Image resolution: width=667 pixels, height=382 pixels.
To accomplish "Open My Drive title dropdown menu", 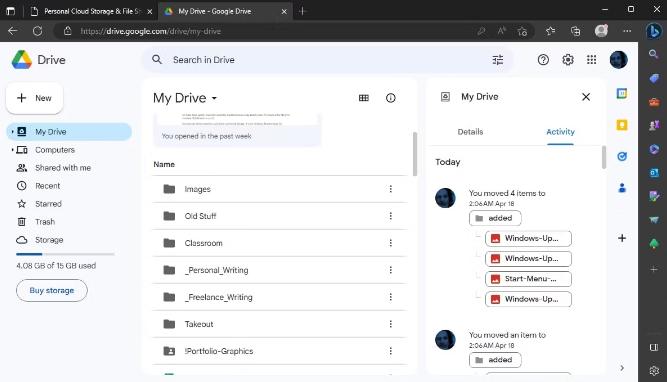I will click(x=214, y=98).
